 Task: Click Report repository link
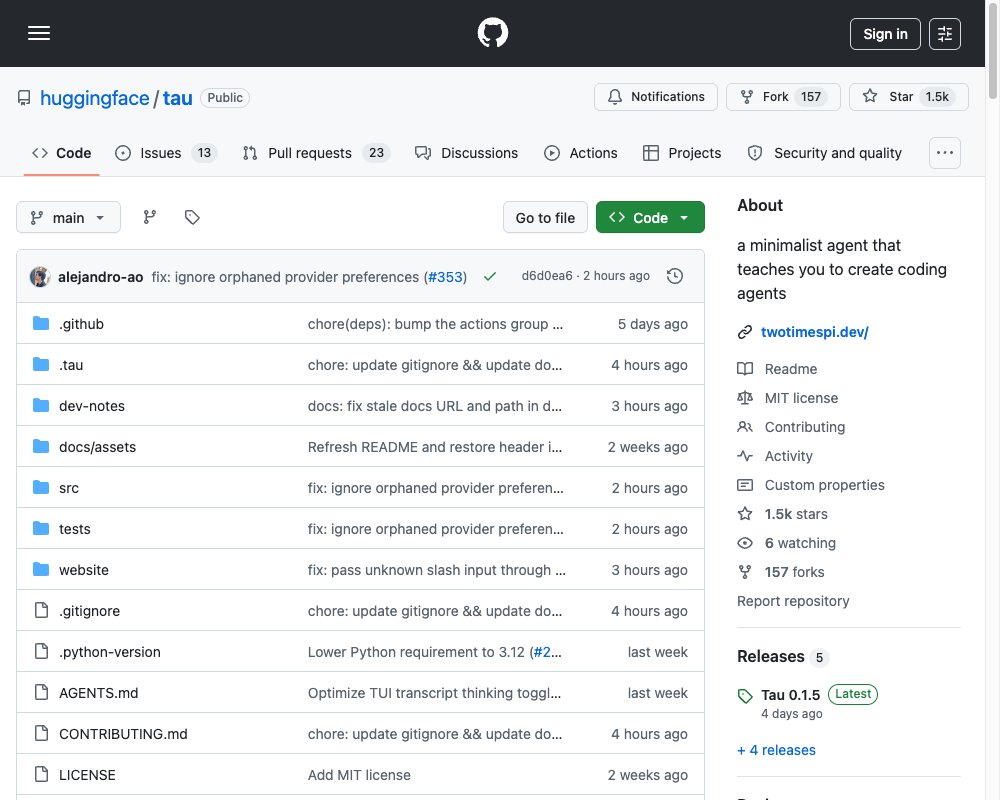(793, 601)
